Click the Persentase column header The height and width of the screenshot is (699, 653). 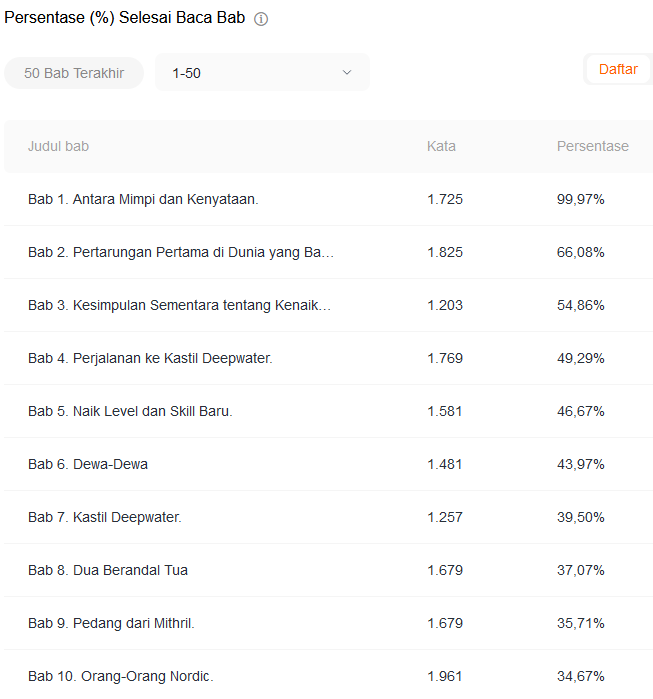click(x=593, y=146)
